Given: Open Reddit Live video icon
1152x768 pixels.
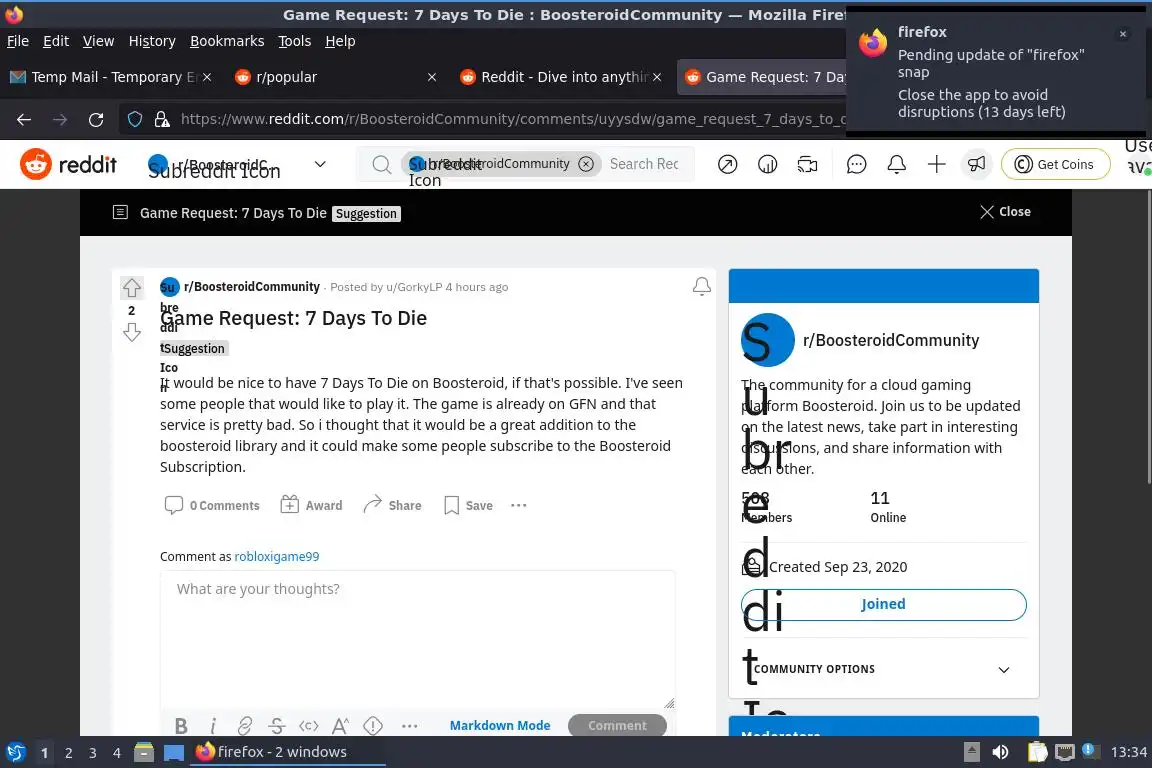Looking at the screenshot, I should tap(807, 165).
